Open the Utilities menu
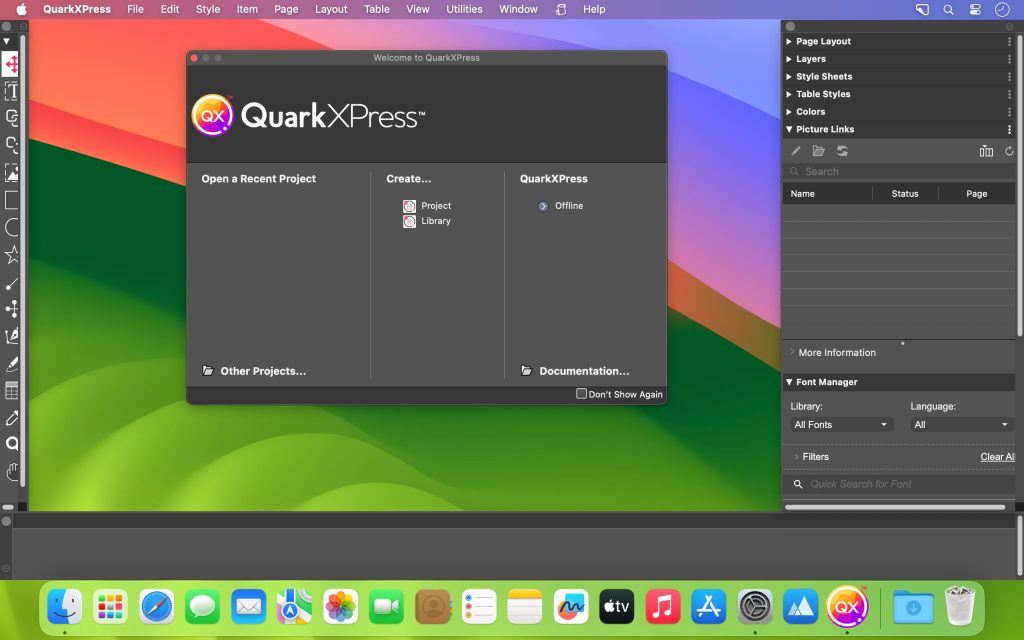The image size is (1024, 640). pos(463,9)
